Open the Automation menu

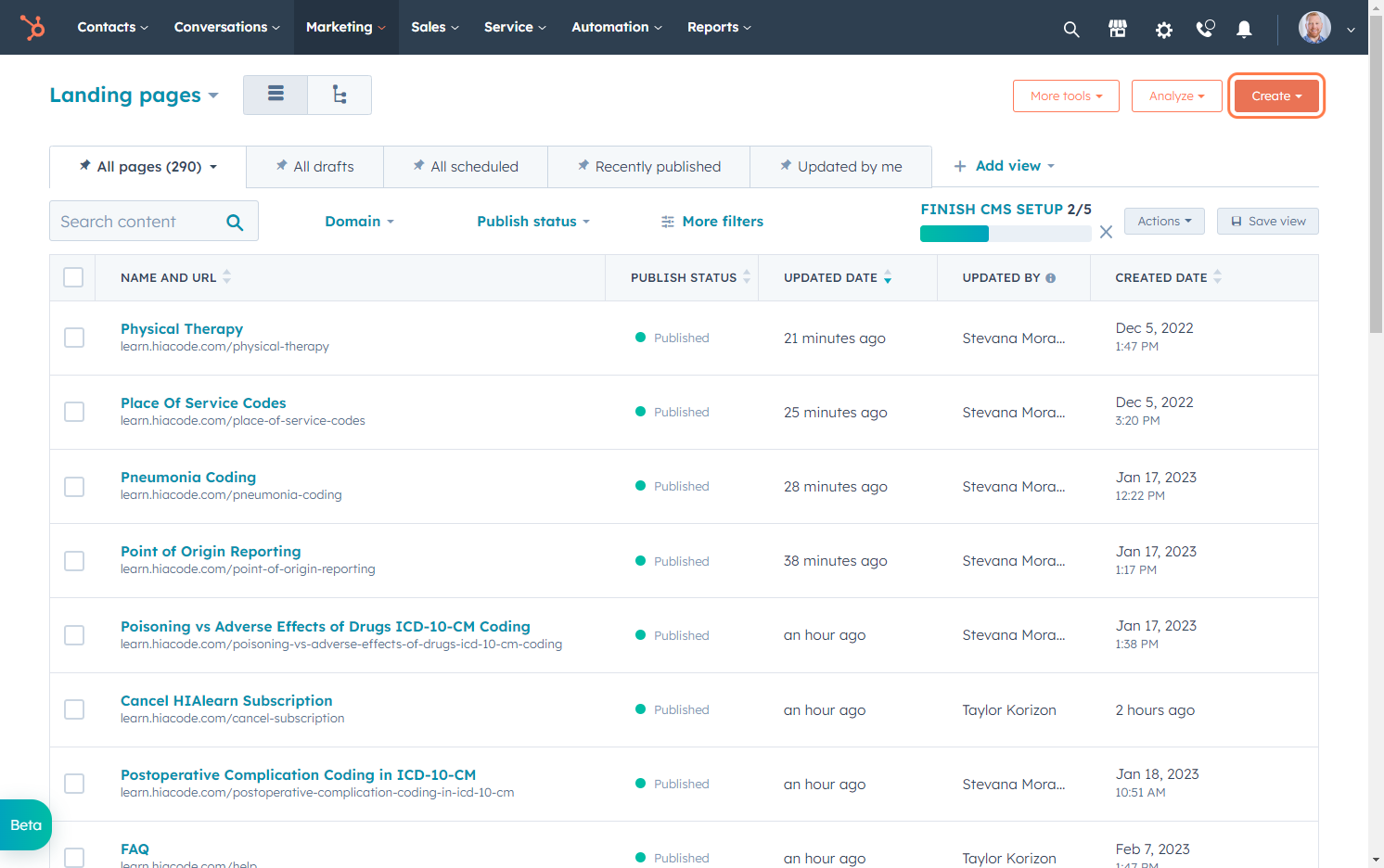[x=617, y=28]
